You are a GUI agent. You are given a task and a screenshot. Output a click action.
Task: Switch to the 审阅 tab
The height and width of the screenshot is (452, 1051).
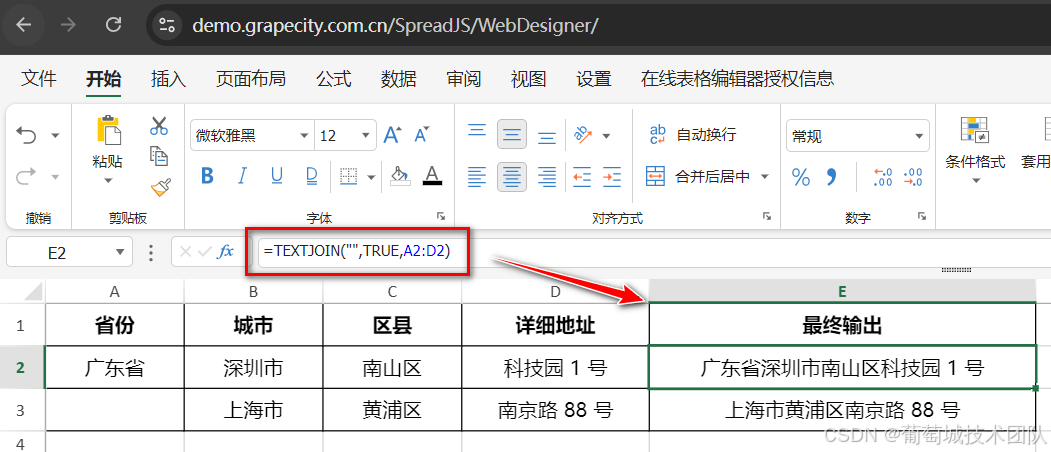point(464,78)
